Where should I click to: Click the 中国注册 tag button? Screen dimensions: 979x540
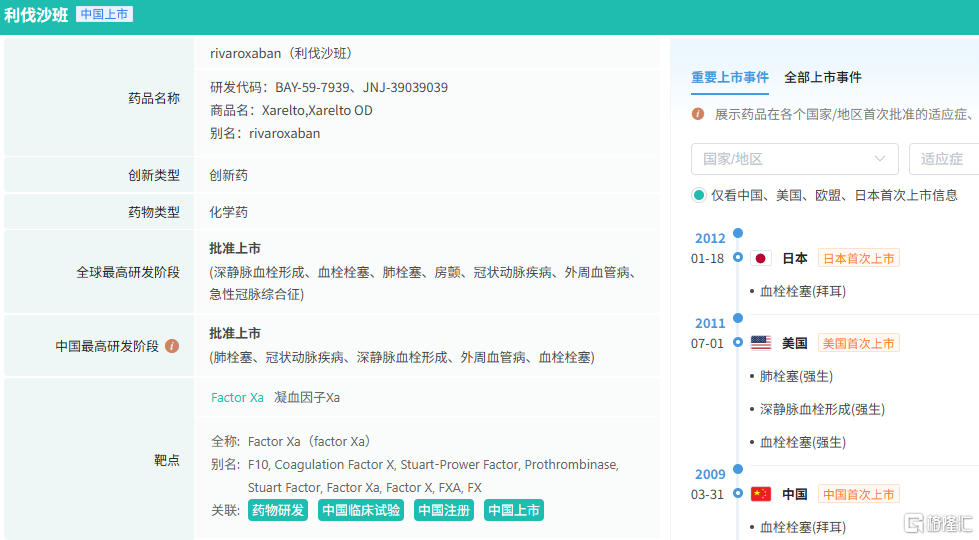tap(444, 510)
